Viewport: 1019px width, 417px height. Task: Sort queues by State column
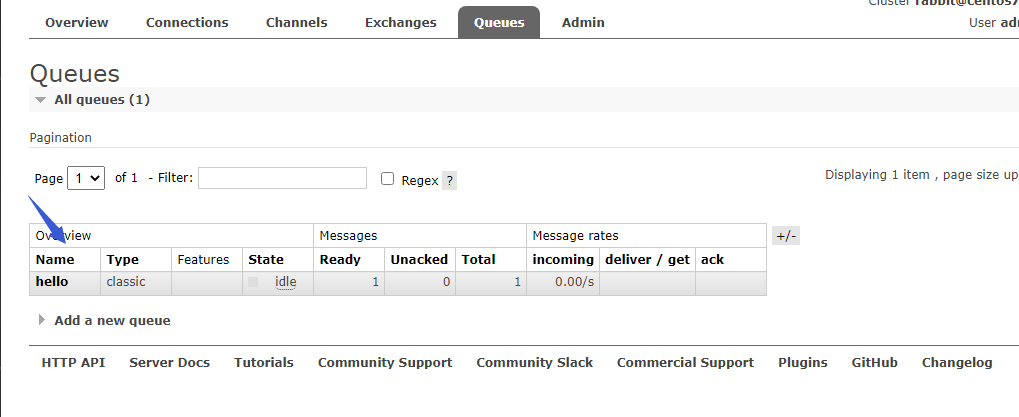pos(266,260)
